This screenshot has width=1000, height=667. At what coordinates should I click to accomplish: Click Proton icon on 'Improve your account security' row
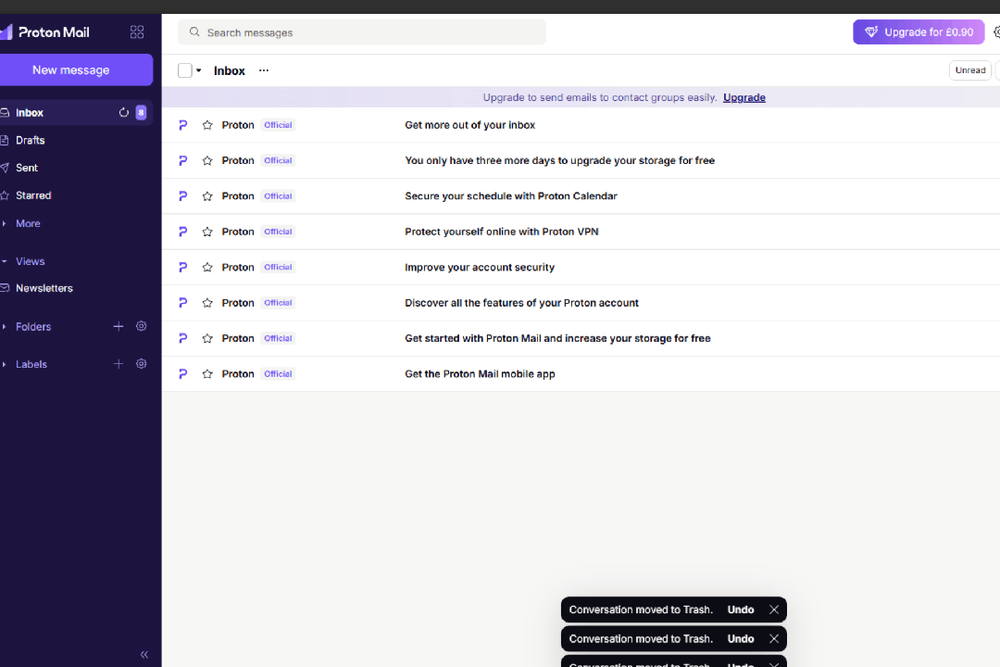[183, 267]
